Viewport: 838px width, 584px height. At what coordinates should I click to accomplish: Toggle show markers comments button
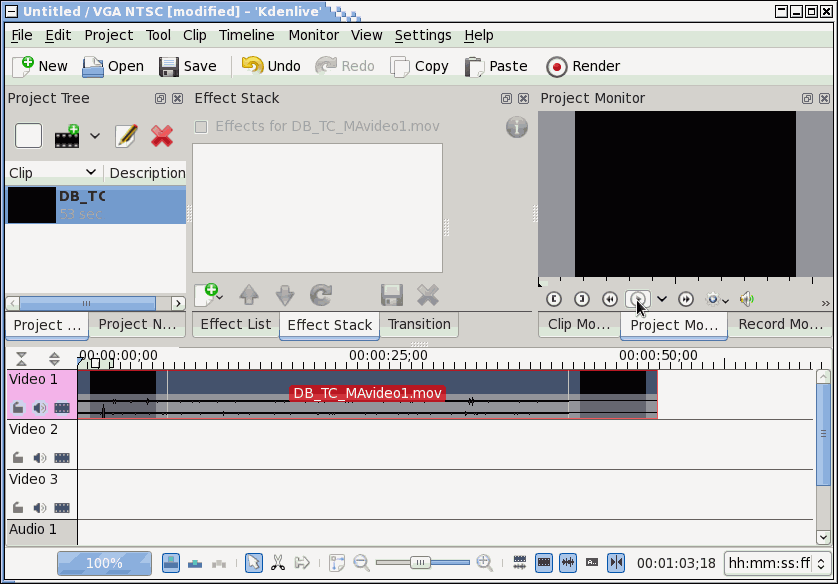coord(592,563)
